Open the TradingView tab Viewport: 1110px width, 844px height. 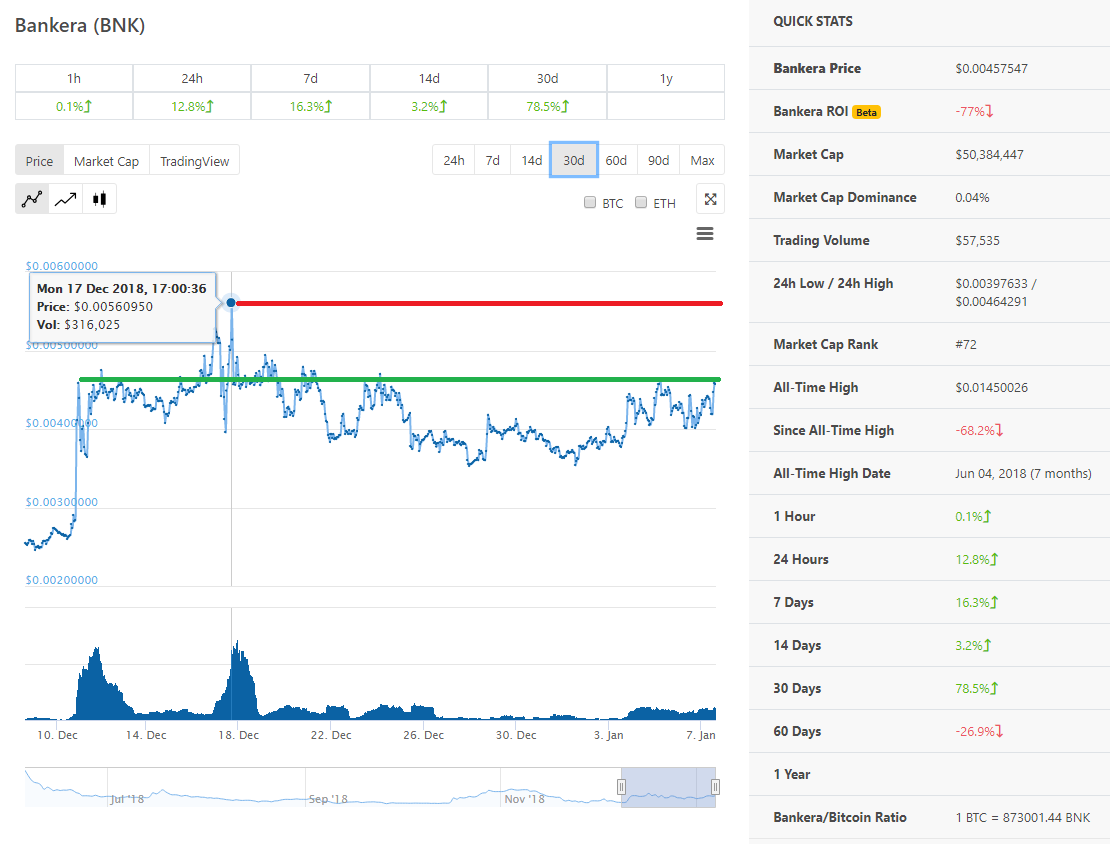pyautogui.click(x=195, y=161)
